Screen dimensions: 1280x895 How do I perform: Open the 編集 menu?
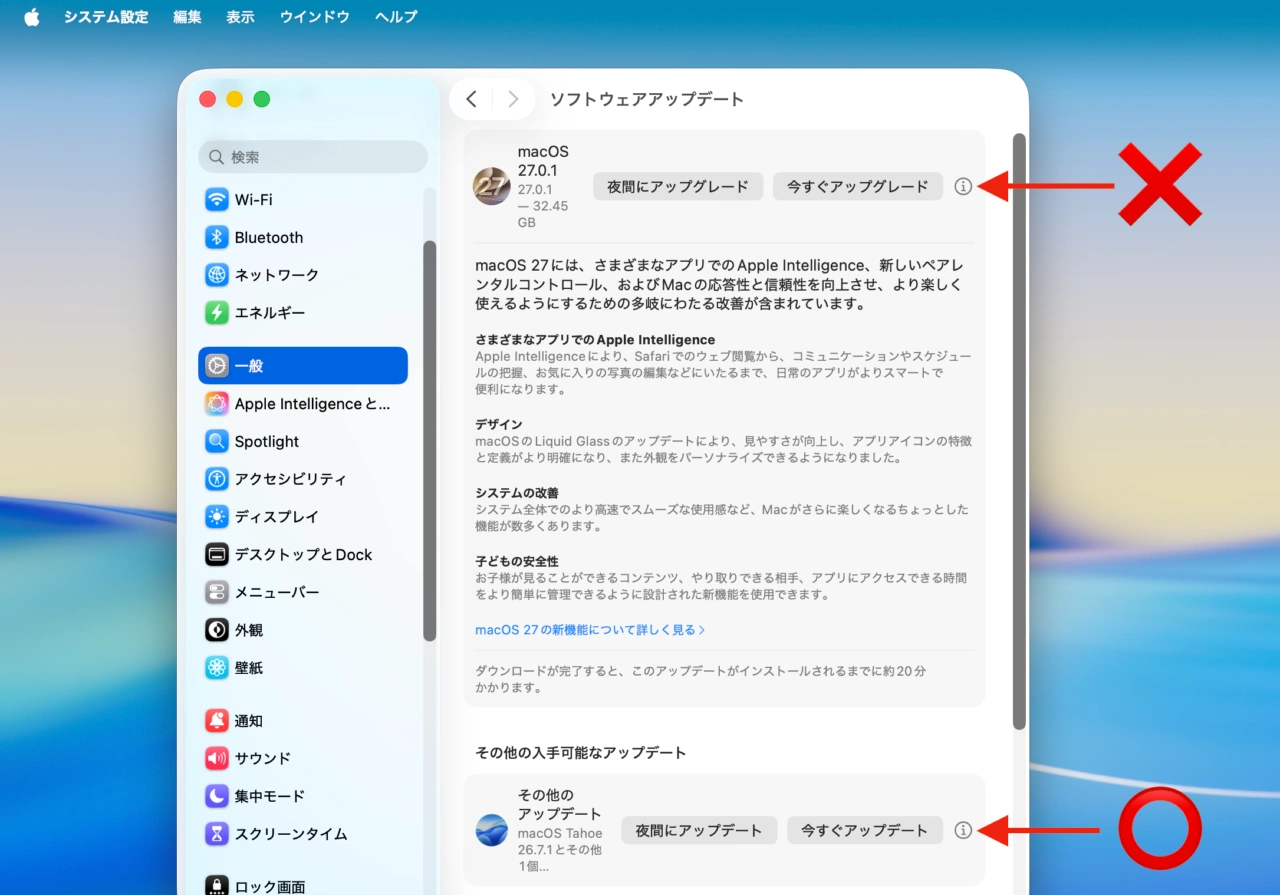pyautogui.click(x=187, y=17)
